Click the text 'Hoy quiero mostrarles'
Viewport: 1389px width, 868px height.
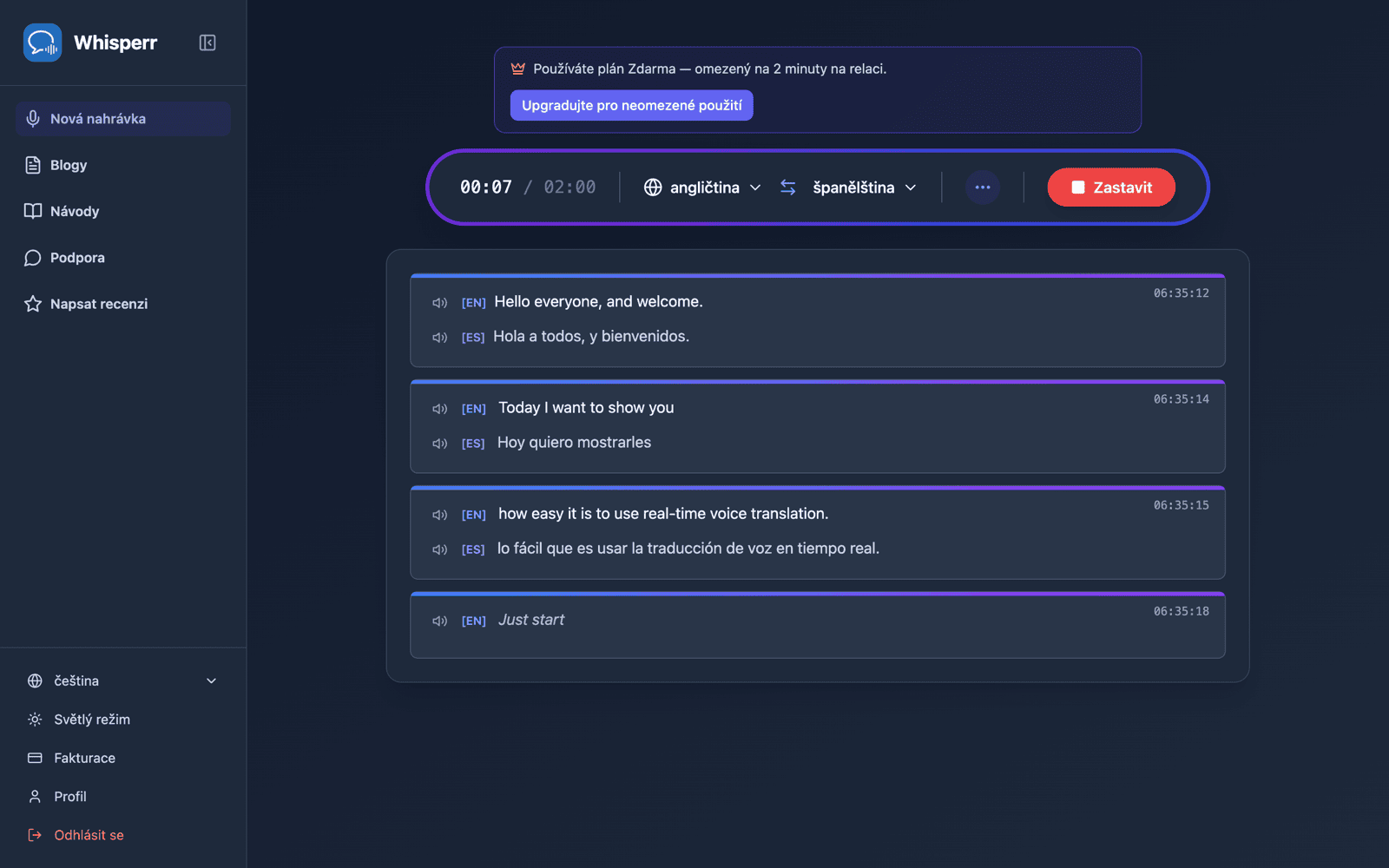[x=574, y=443]
